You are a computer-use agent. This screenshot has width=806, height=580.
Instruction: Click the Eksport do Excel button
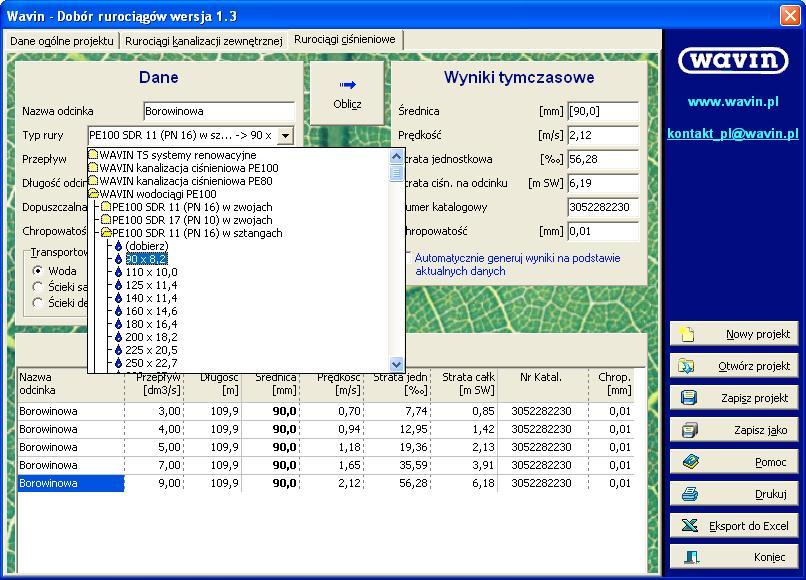pos(734,525)
